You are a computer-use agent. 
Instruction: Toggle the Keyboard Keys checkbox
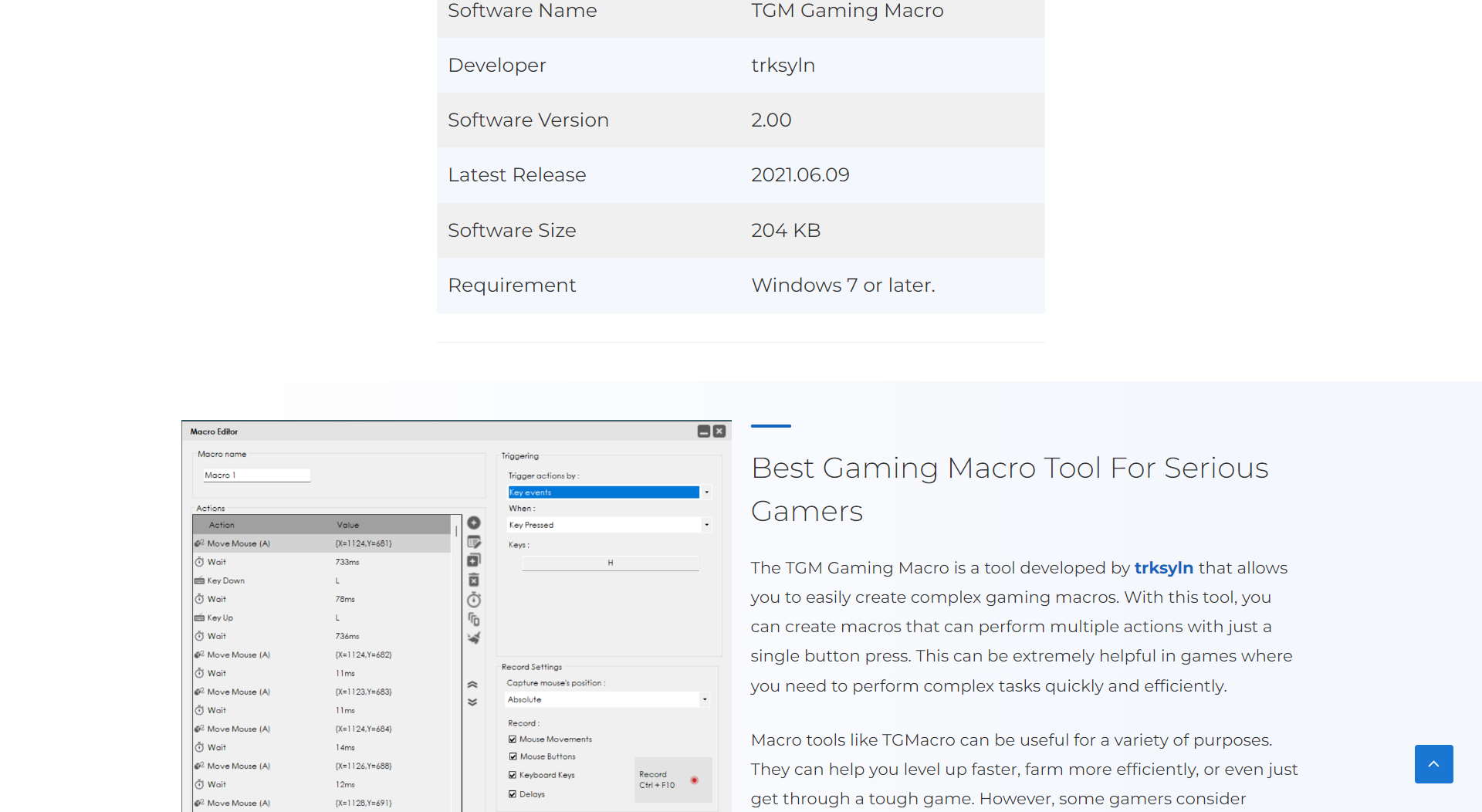(x=513, y=775)
